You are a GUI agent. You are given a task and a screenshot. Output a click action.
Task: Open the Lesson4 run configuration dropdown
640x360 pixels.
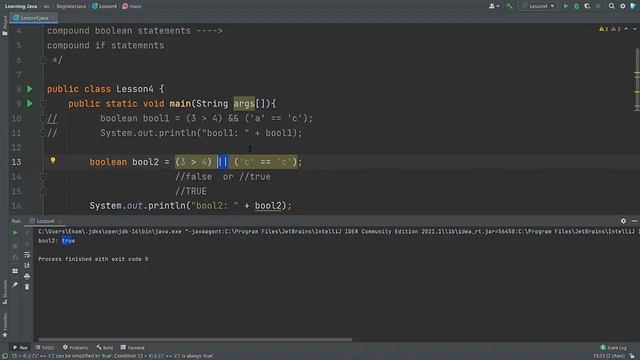coord(538,6)
